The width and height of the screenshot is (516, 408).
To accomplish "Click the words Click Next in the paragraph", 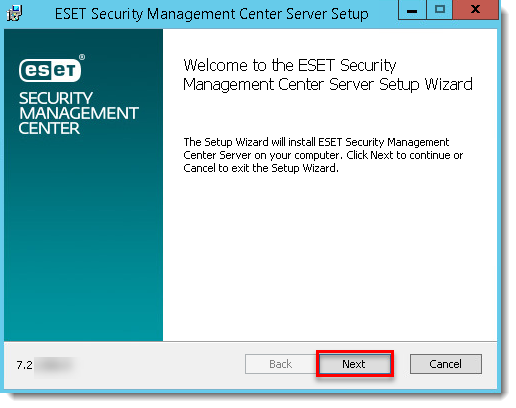I will click(370, 155).
